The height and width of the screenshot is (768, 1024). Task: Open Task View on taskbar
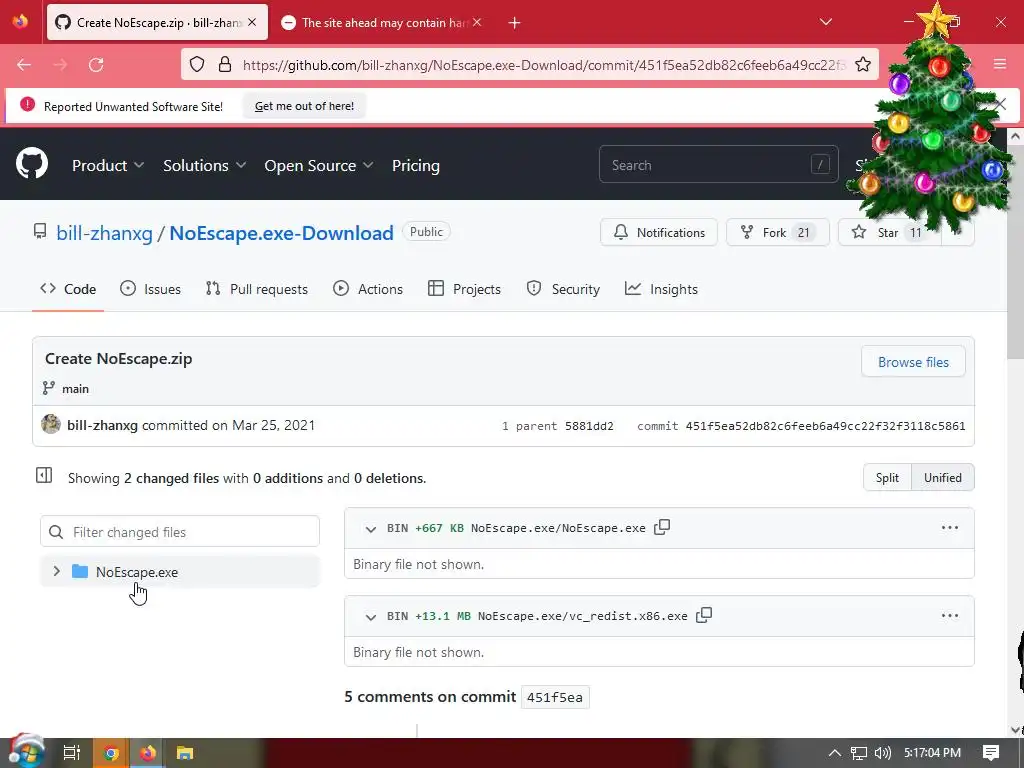[x=71, y=753]
